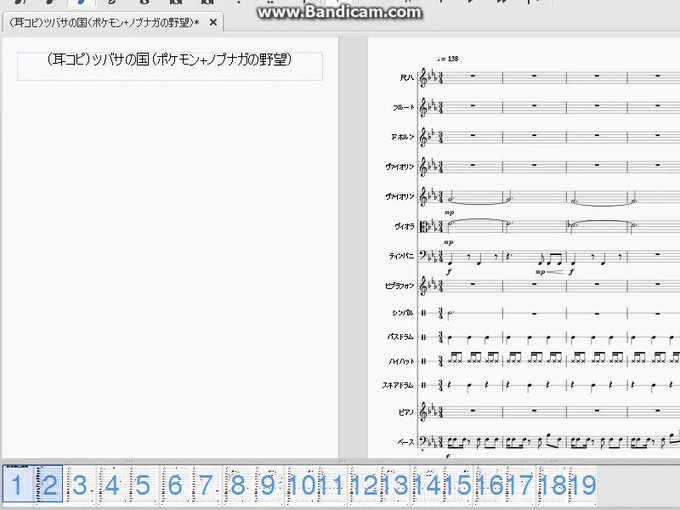
Task: Select the F ホルン staff label
Action: pos(403,137)
